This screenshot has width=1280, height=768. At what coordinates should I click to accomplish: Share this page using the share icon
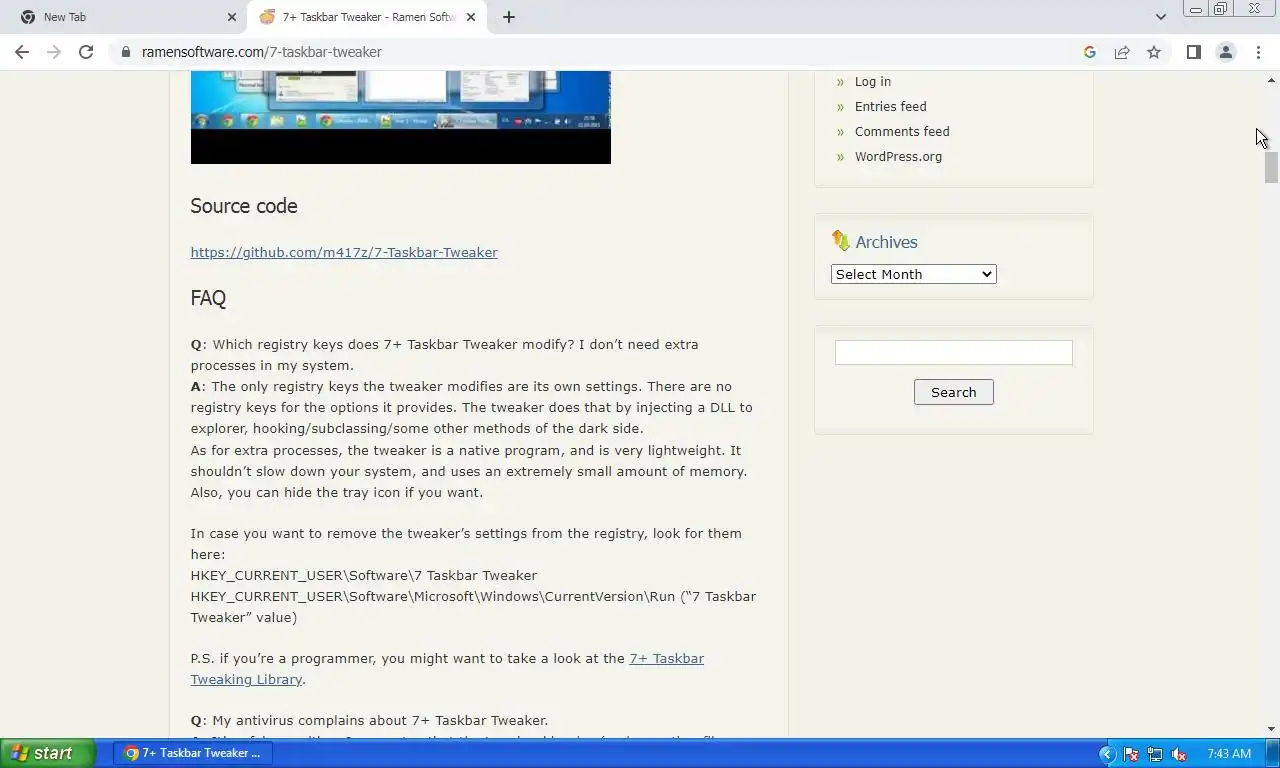click(1122, 52)
